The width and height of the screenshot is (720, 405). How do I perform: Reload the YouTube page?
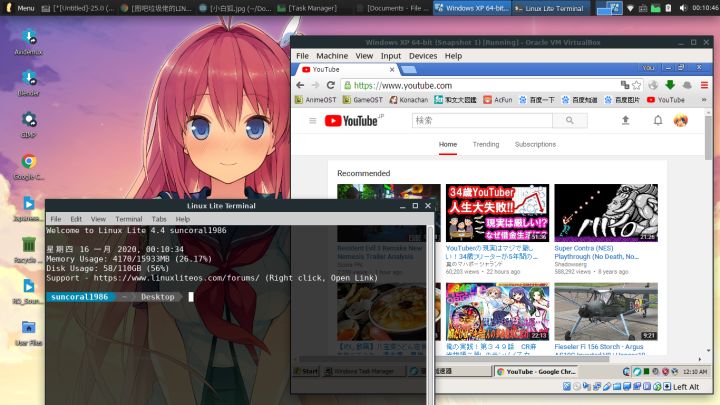tap(331, 85)
